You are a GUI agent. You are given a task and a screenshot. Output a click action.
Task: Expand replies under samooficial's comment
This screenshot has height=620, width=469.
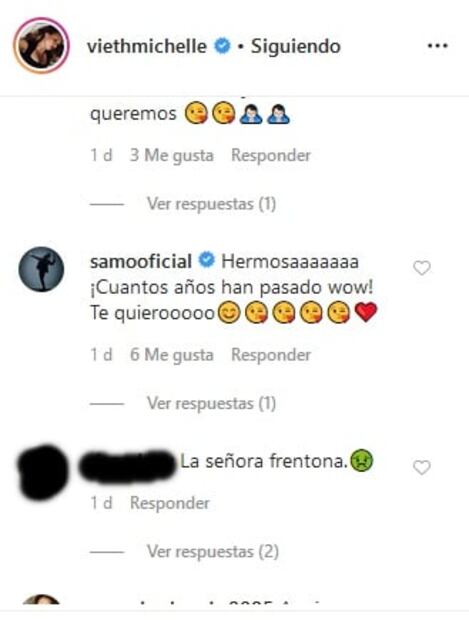pyautogui.click(x=212, y=403)
